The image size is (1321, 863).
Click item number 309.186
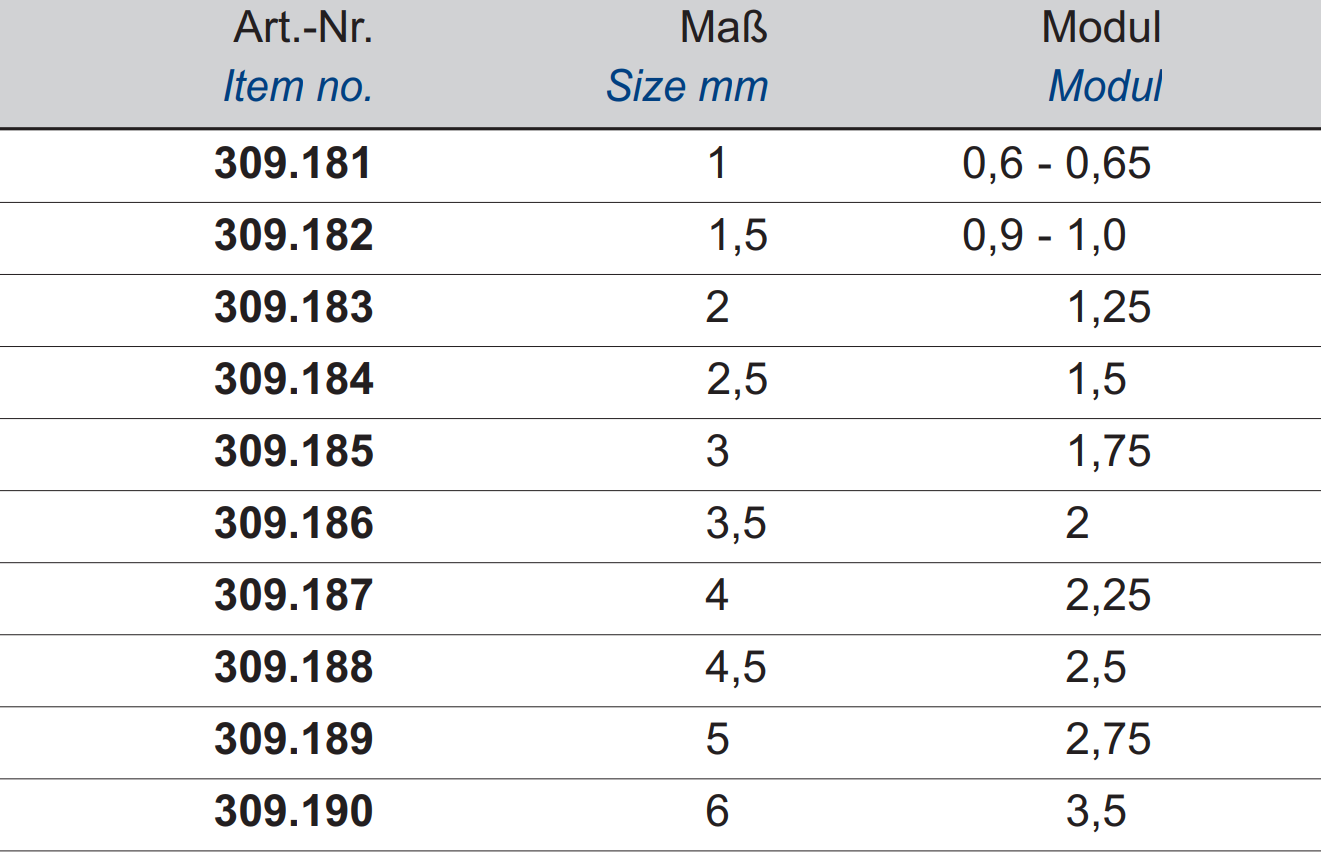pyautogui.click(x=293, y=524)
